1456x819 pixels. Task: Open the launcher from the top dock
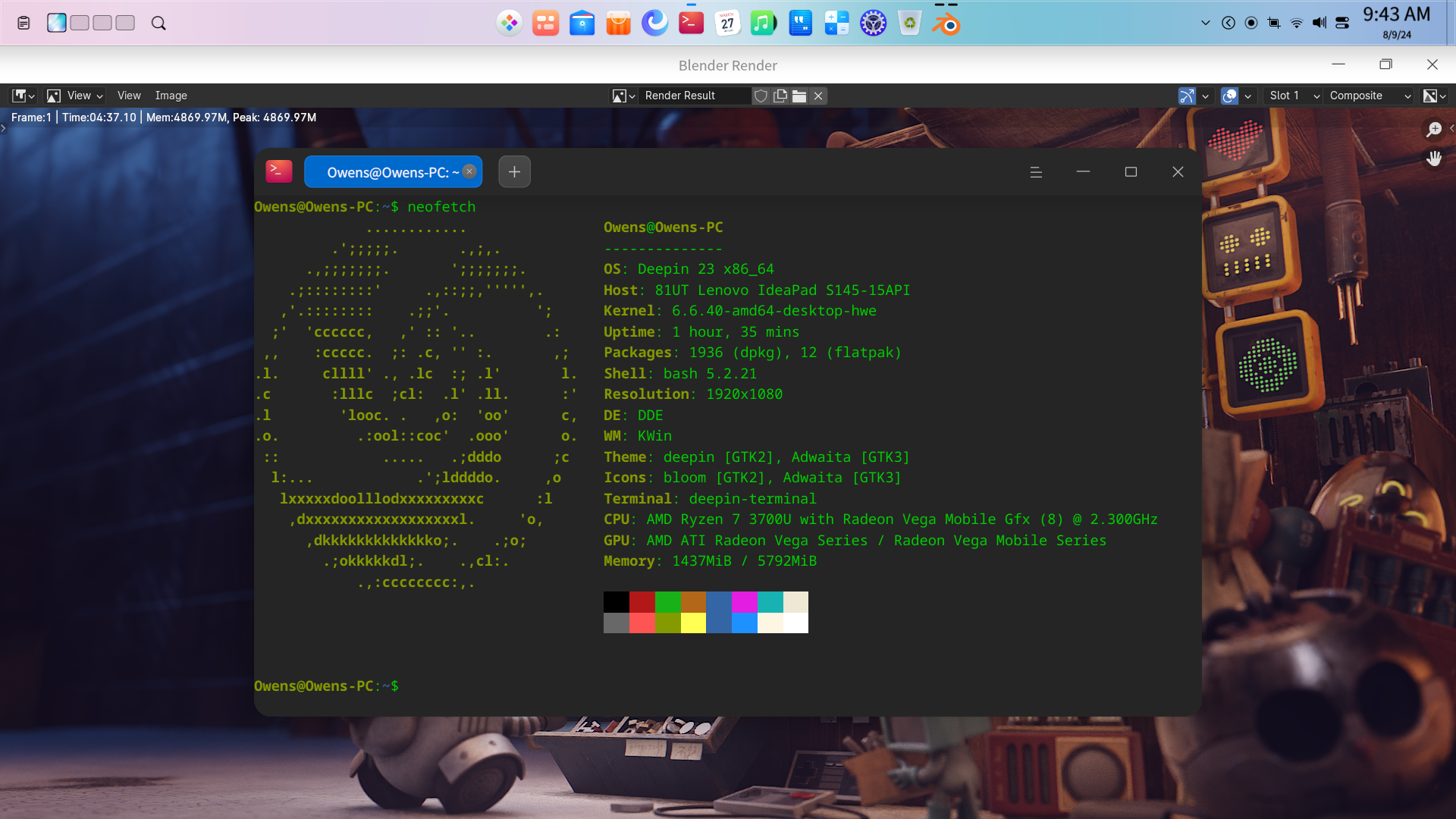(510, 23)
